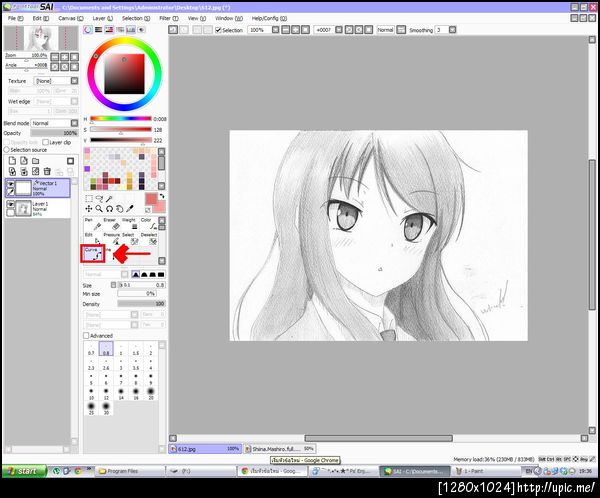Open Program Files taskbar button
This screenshot has height=498, width=600.
click(129, 471)
